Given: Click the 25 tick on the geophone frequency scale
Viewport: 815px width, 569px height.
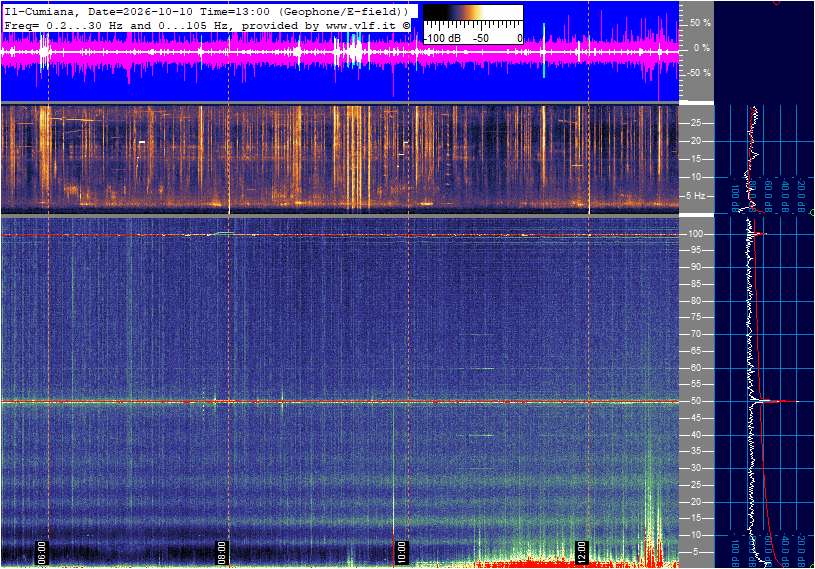Looking at the screenshot, I should [x=695, y=123].
